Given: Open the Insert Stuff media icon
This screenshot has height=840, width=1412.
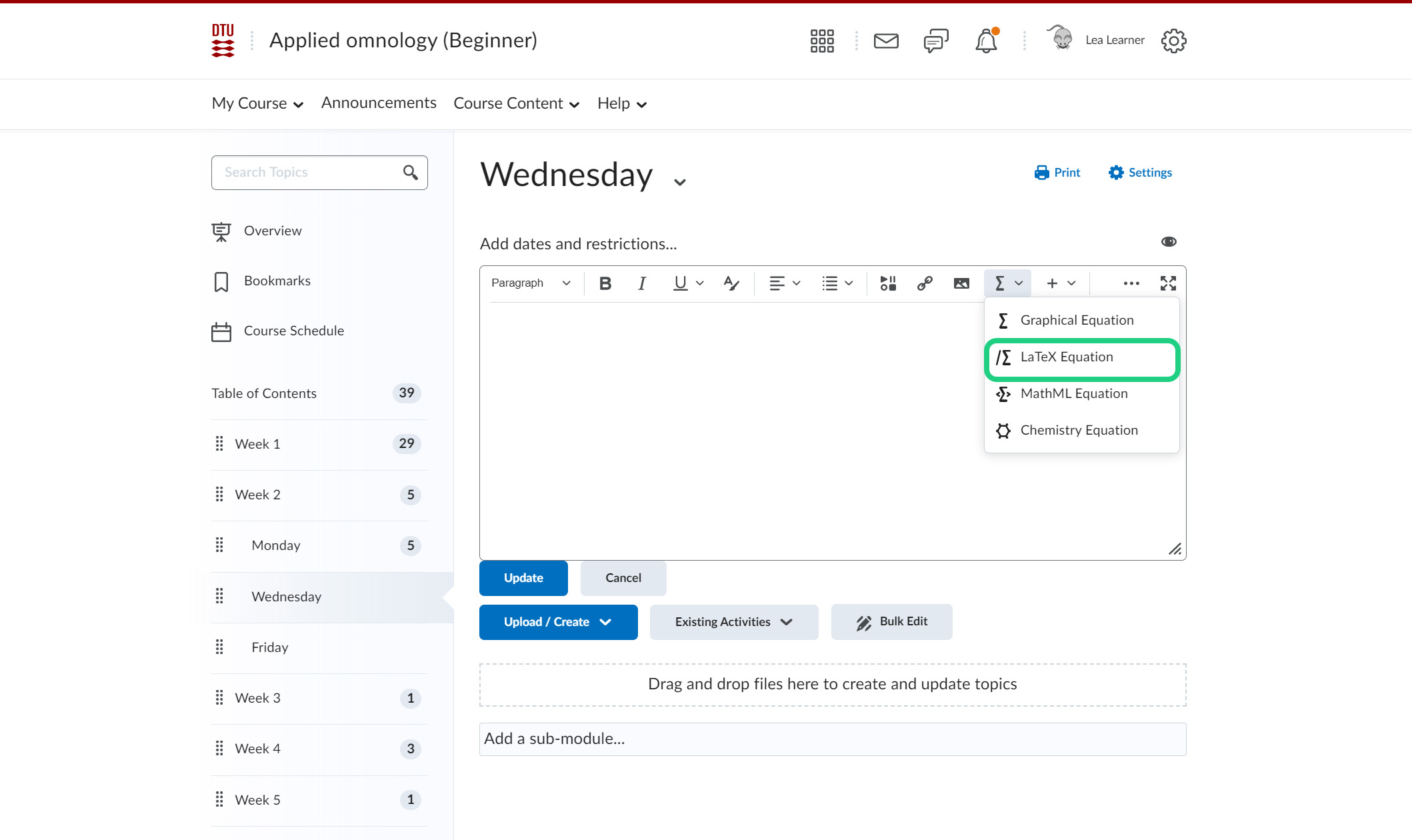Looking at the screenshot, I should click(888, 283).
